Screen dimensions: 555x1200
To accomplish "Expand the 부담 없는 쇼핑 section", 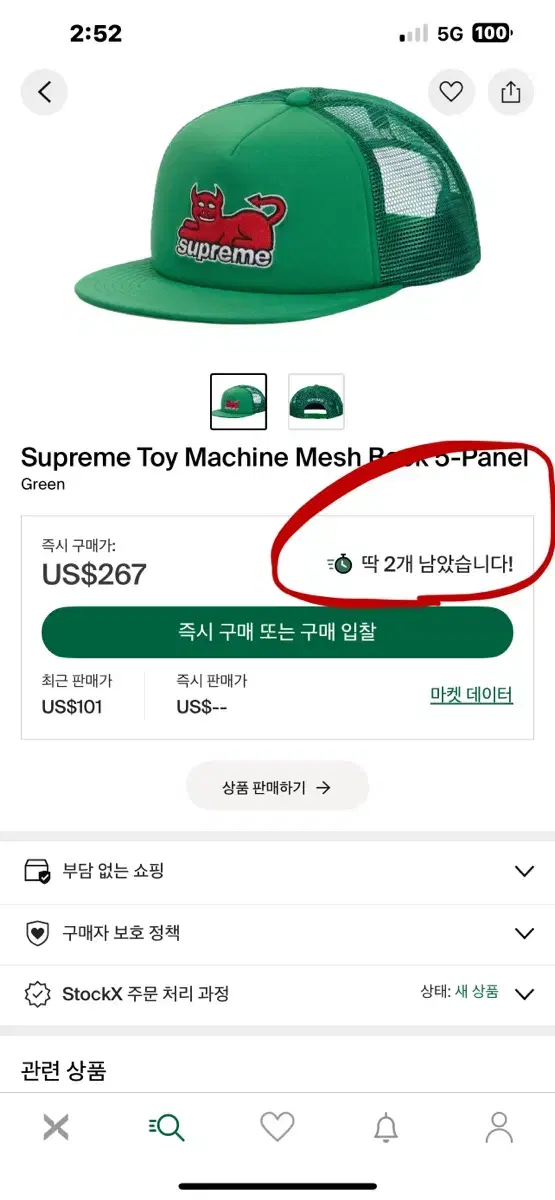I will pyautogui.click(x=277, y=871).
